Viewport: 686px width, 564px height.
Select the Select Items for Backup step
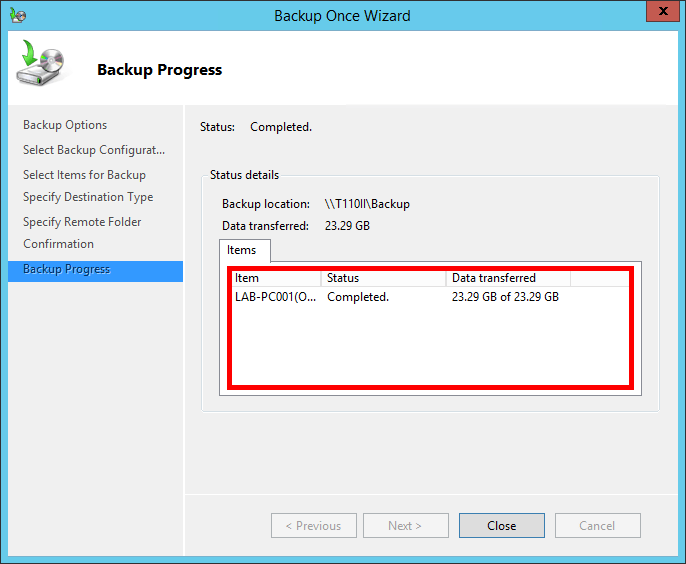[84, 175]
